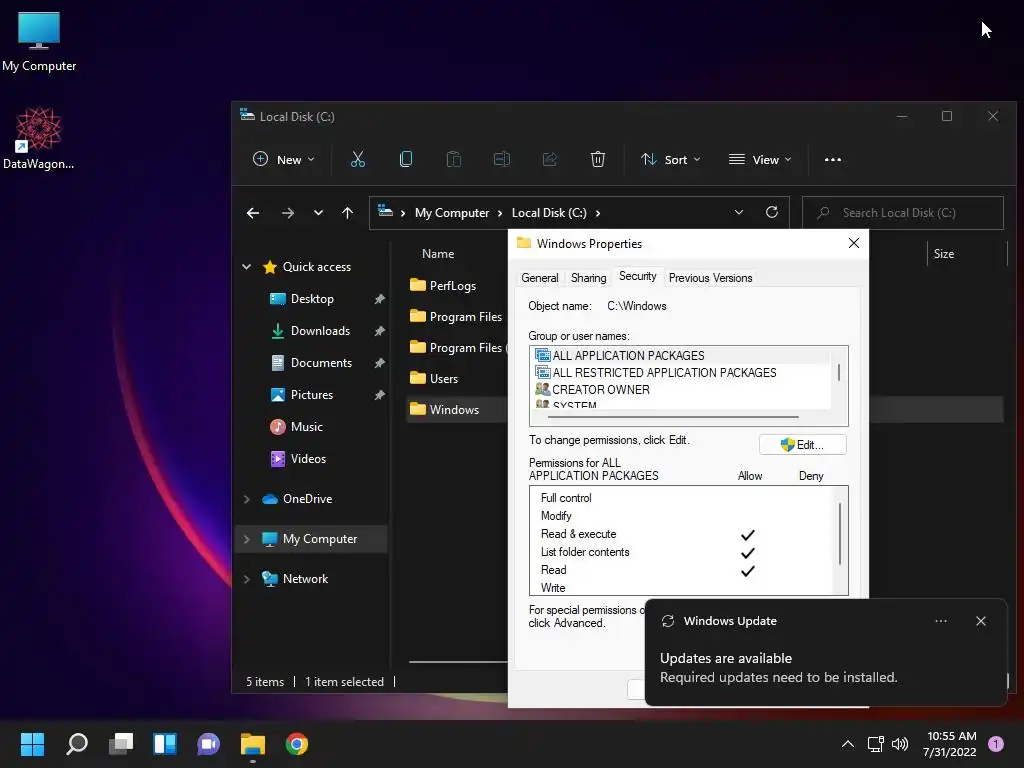Click the Paste clipboard icon
1024x768 pixels.
[454, 159]
